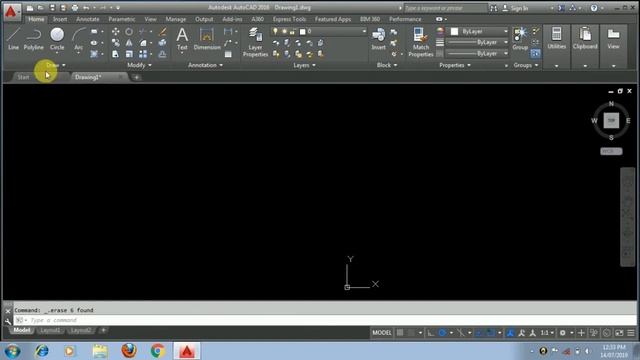Click the Array tool in Modify
640x360 pixels.
point(143,54)
